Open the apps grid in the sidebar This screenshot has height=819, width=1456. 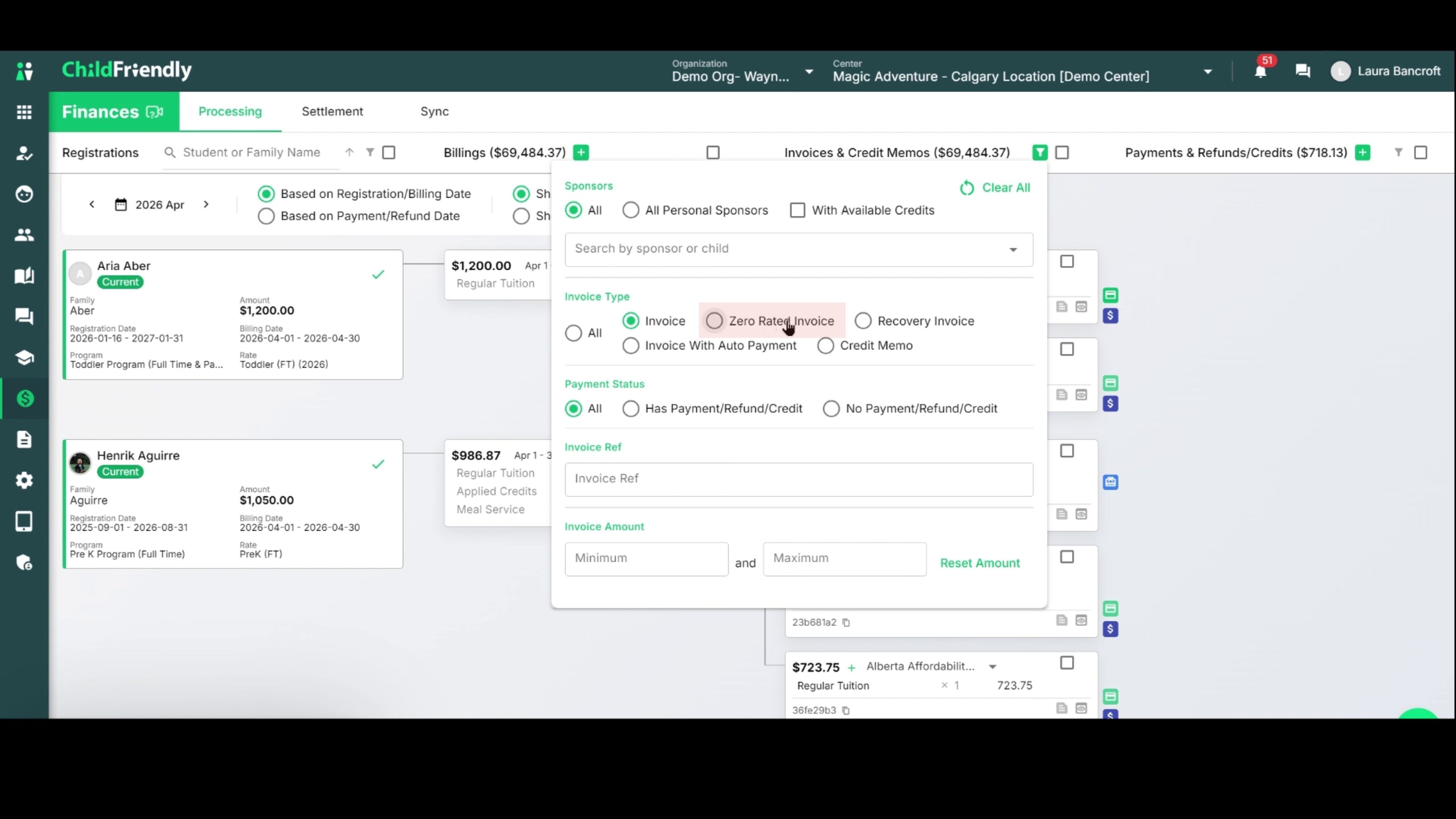[24, 112]
